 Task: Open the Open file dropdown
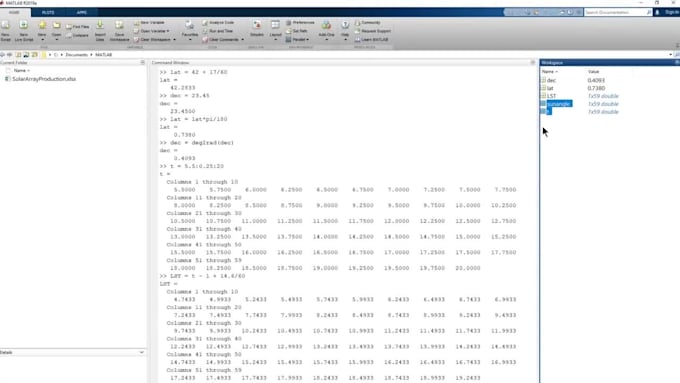(56, 31)
